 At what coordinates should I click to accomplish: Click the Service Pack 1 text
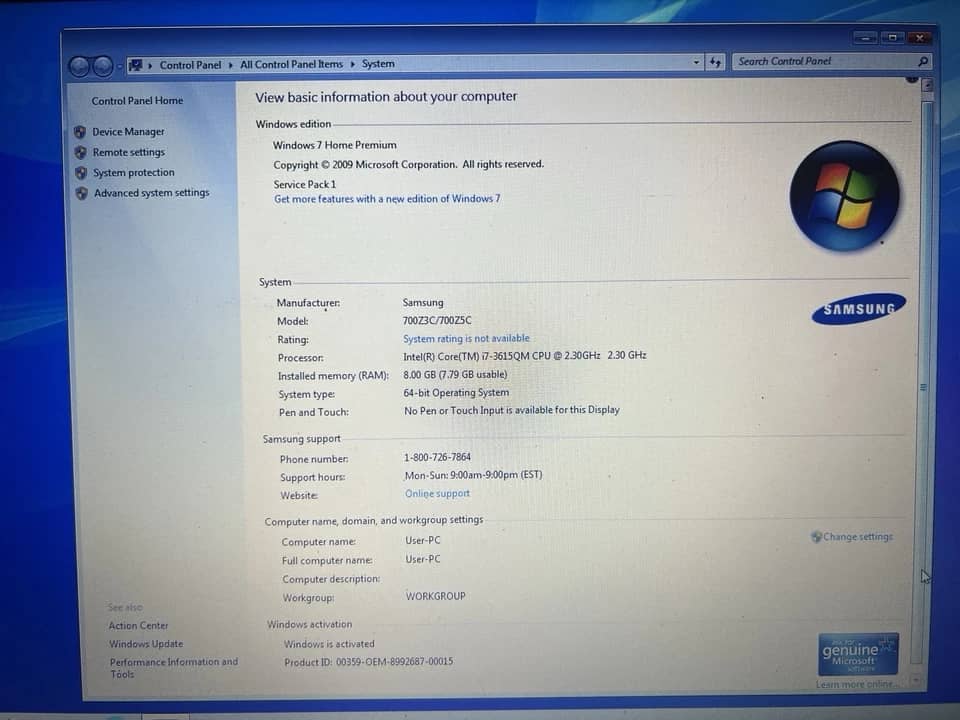[x=304, y=184]
